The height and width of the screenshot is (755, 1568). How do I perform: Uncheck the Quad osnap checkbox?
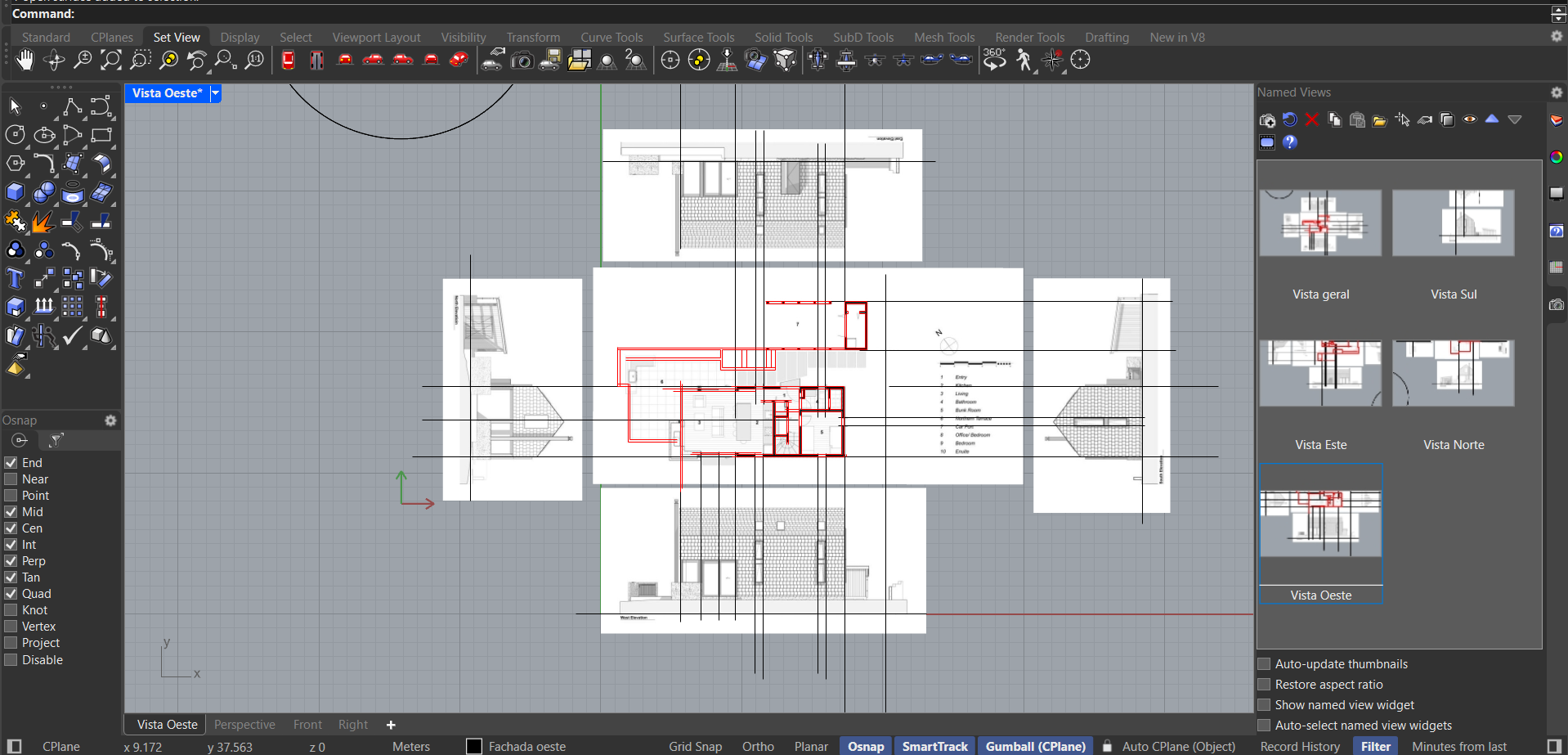point(11,594)
